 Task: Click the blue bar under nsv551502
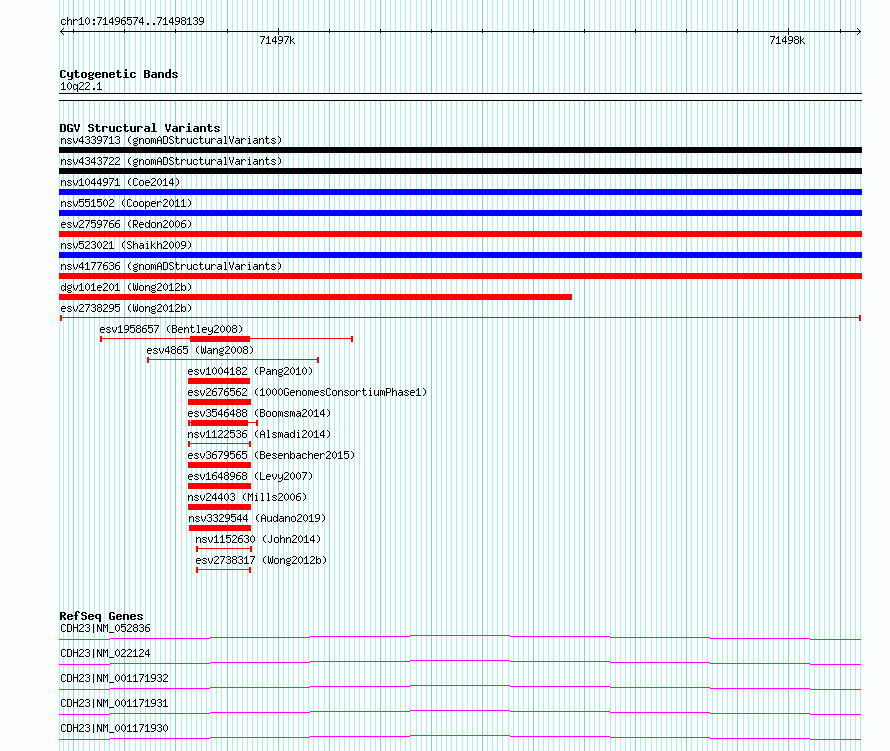tap(460, 213)
